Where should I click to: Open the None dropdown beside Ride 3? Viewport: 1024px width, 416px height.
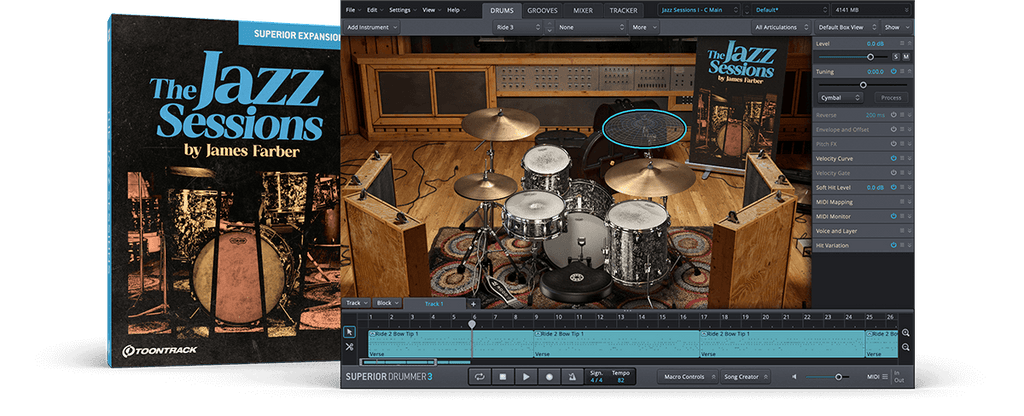[x=591, y=27]
